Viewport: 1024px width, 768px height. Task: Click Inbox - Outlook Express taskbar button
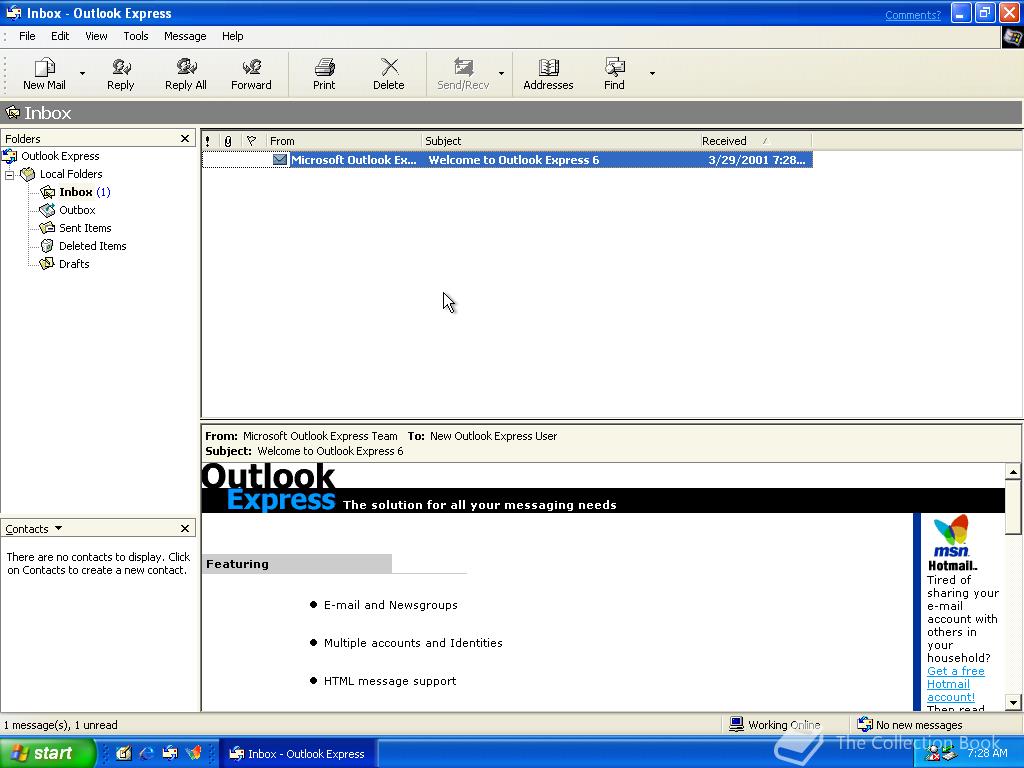296,754
